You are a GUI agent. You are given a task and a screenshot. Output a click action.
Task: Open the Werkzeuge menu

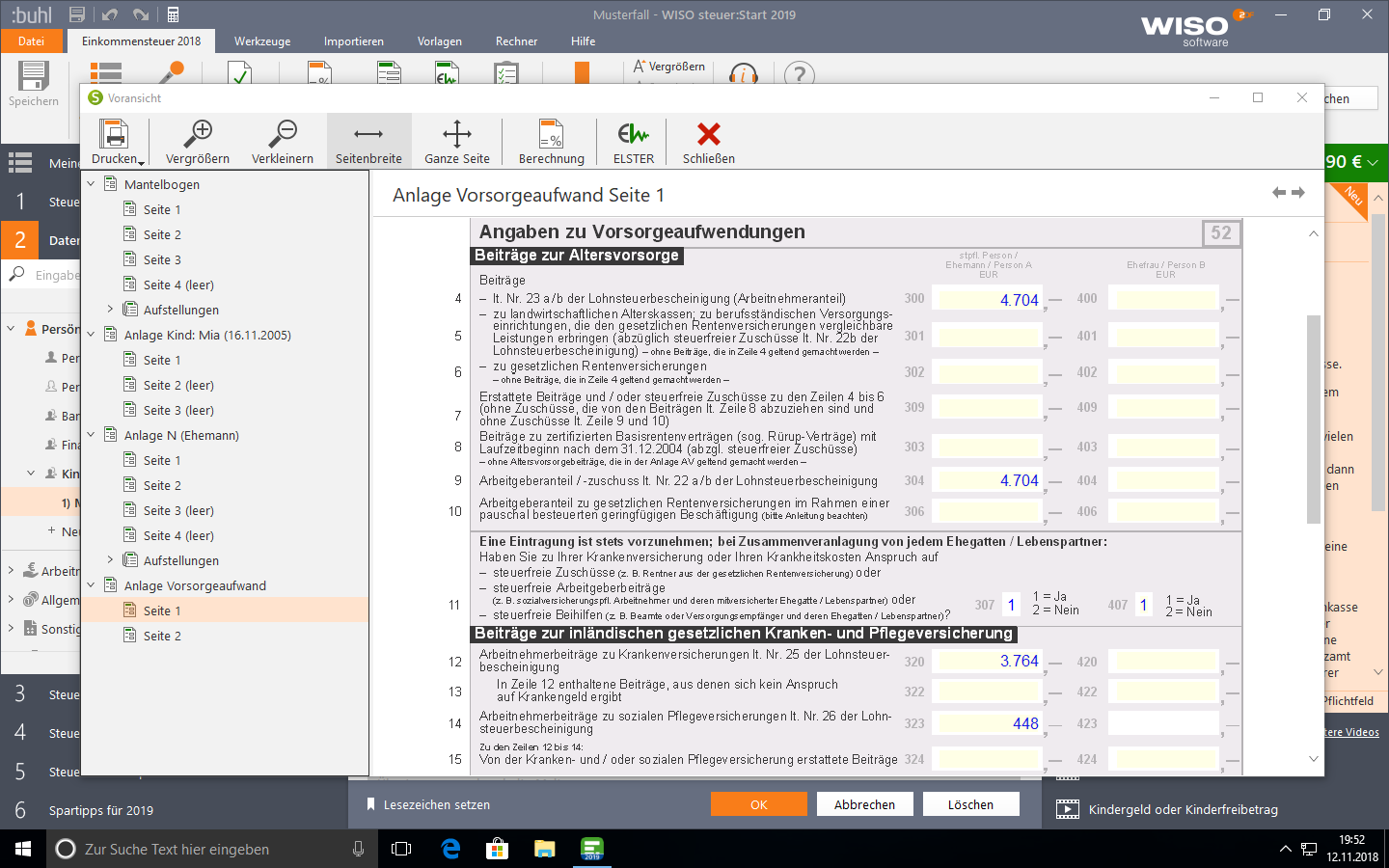click(262, 41)
